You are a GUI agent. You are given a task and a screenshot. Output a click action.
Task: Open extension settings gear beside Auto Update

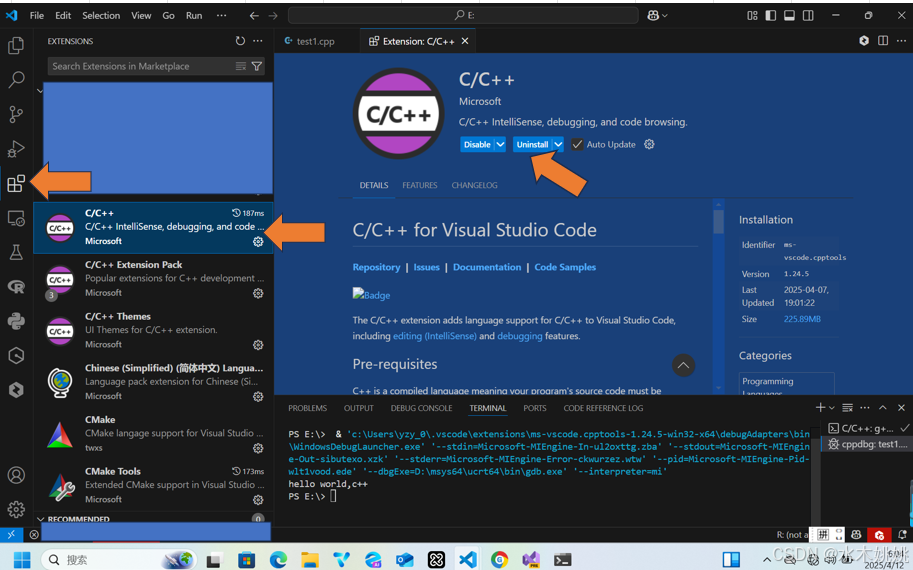(x=649, y=144)
